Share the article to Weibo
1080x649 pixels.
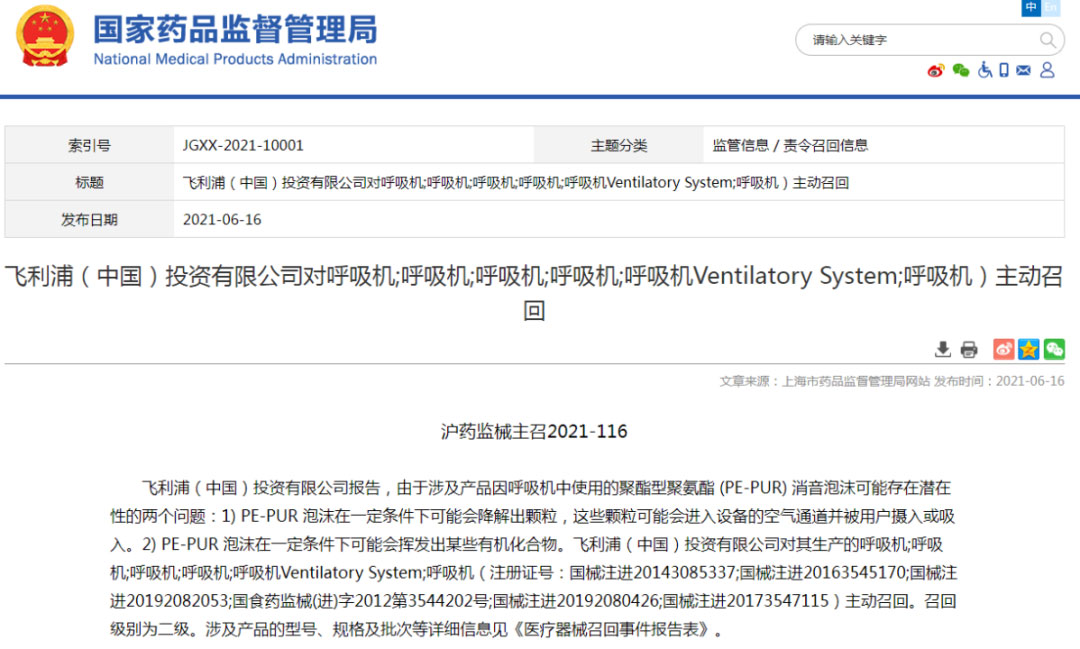click(1003, 349)
